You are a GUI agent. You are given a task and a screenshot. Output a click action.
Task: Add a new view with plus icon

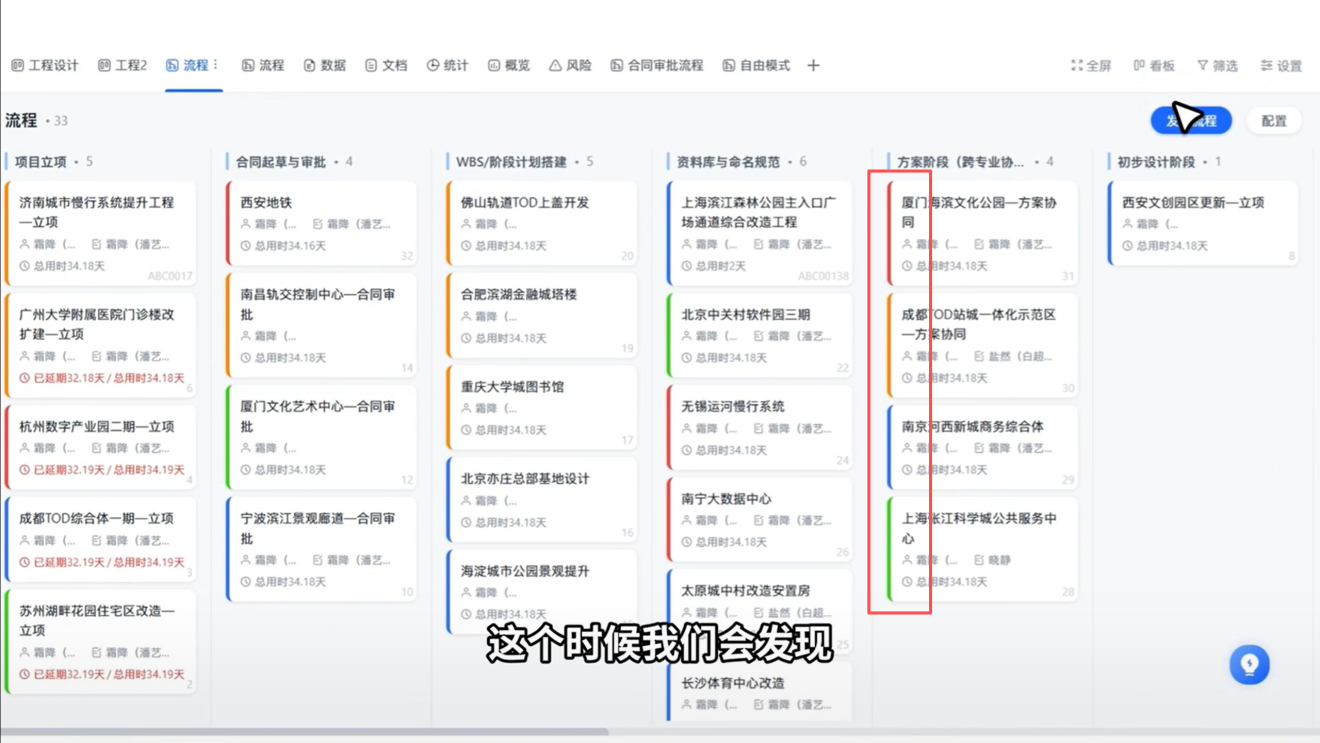(x=813, y=65)
